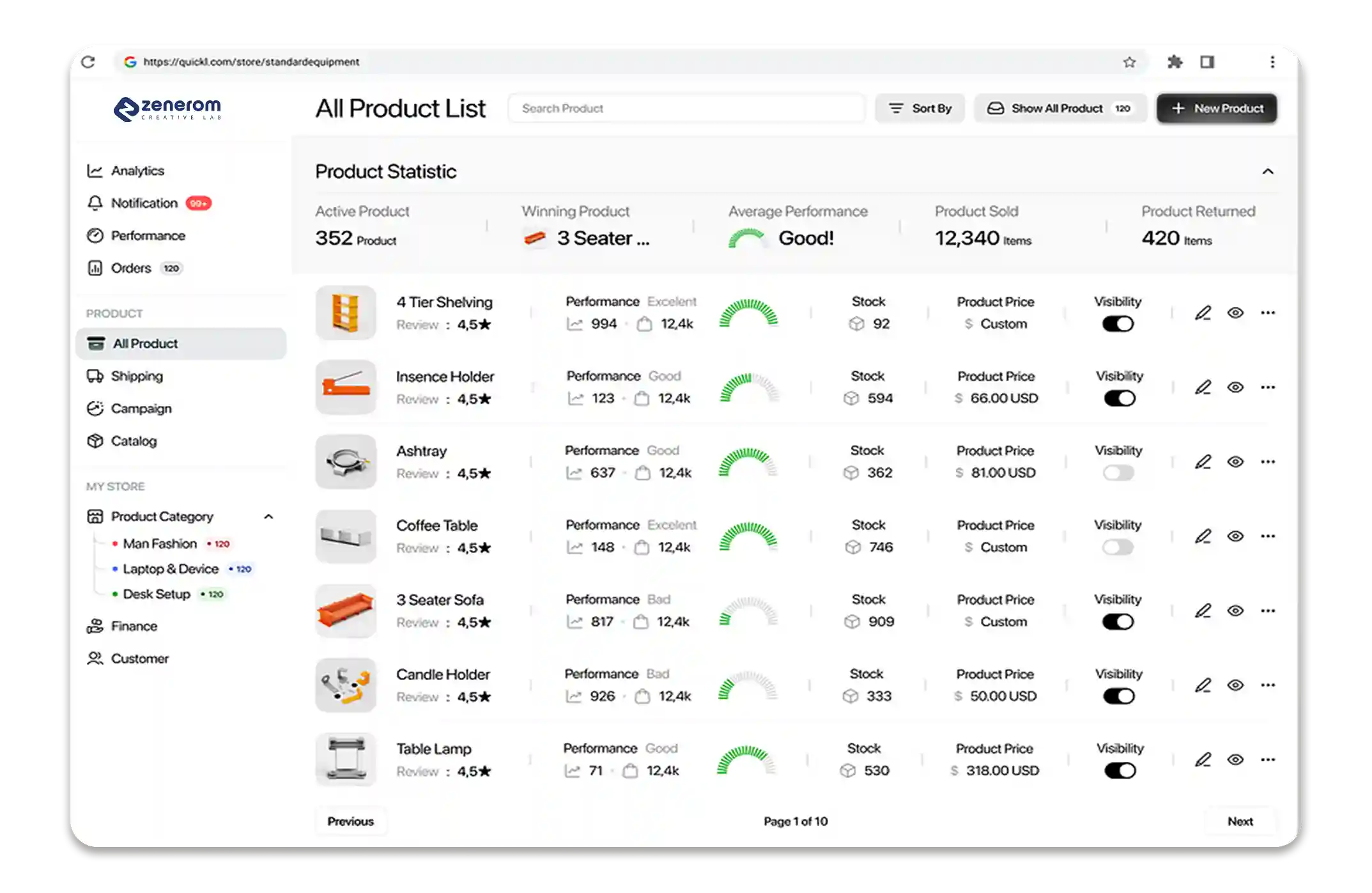
Task: Open the Analytics section in sidebar
Action: [137, 170]
